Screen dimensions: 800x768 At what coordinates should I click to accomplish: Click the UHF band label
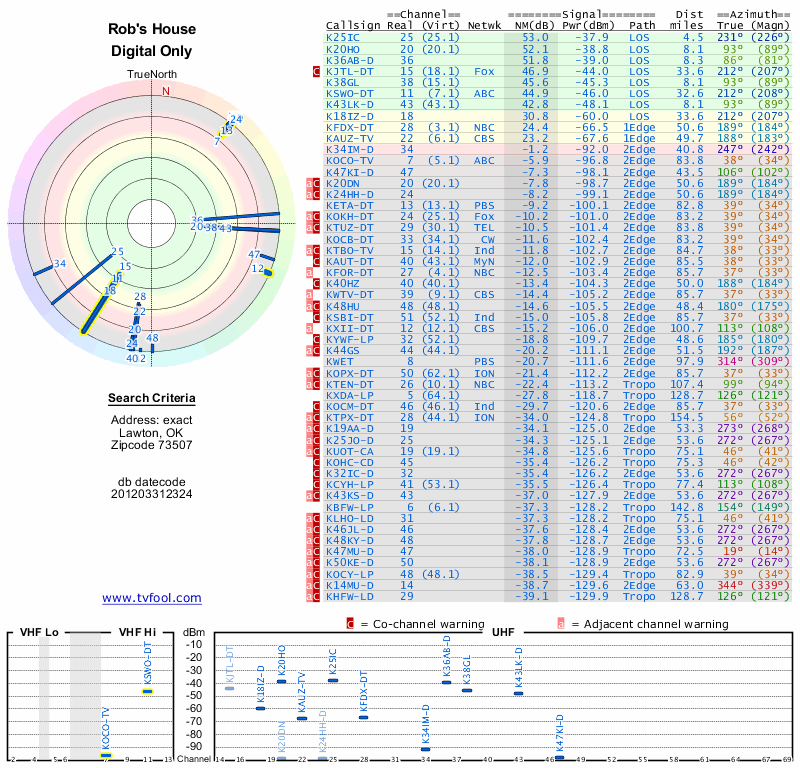pos(503,632)
